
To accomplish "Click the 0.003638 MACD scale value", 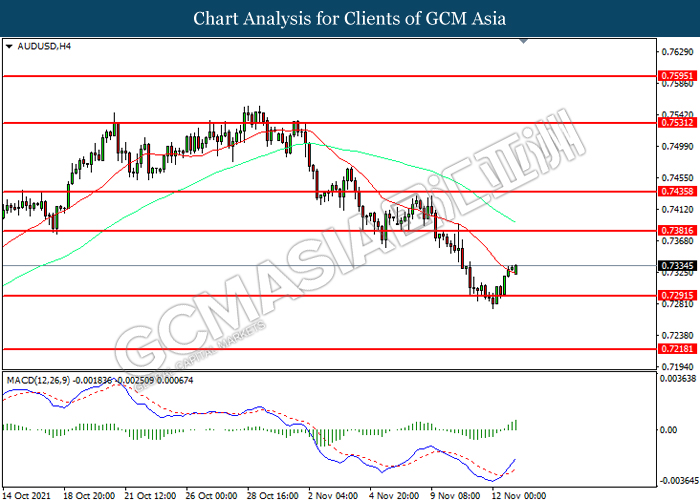I will point(678,379).
